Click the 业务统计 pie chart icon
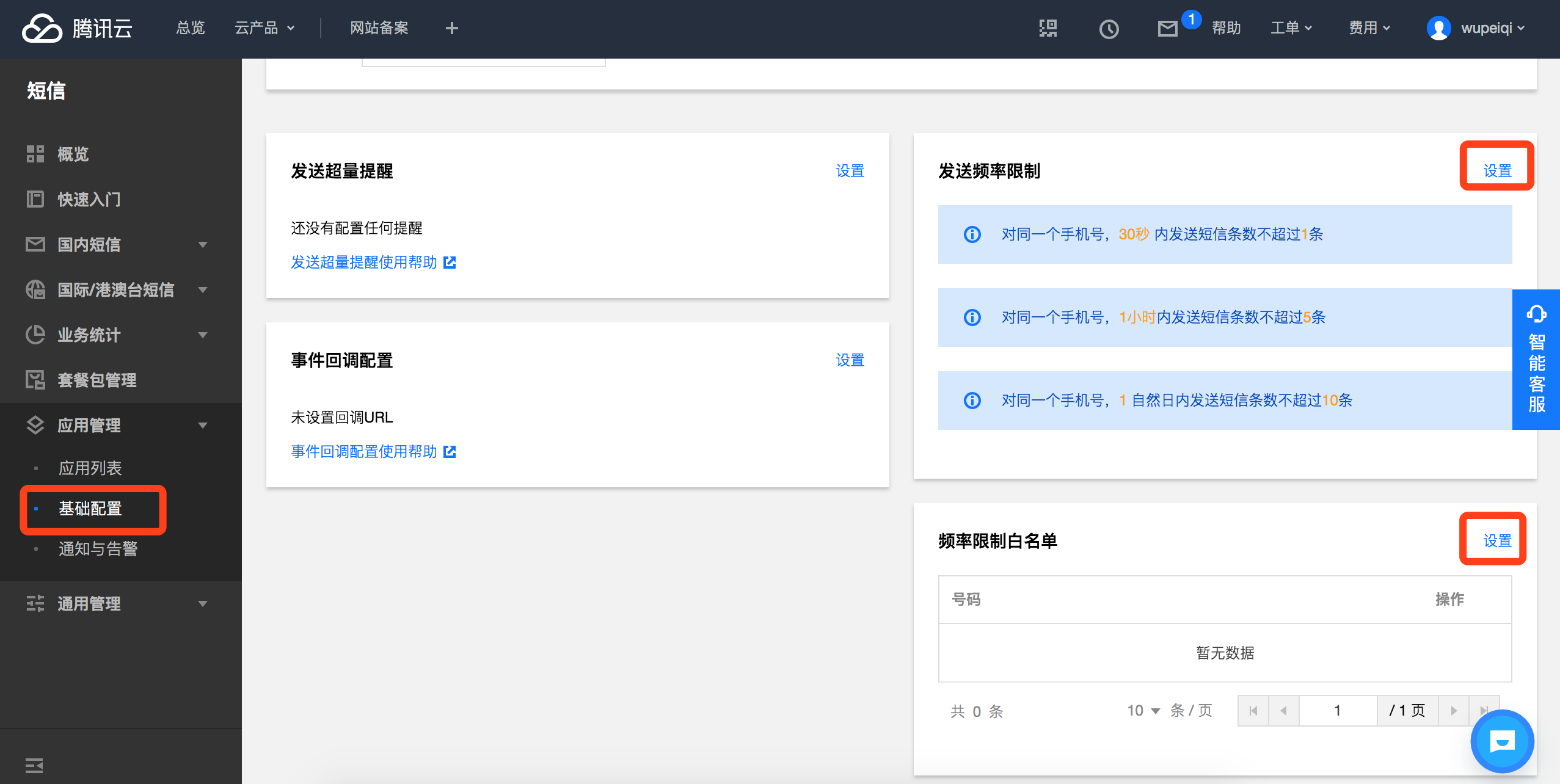Screen dimensions: 1560x784 (35, 335)
